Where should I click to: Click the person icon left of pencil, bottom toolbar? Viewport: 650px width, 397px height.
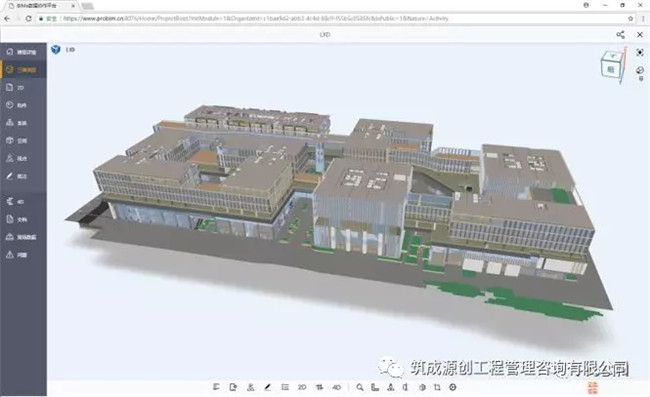(x=250, y=387)
